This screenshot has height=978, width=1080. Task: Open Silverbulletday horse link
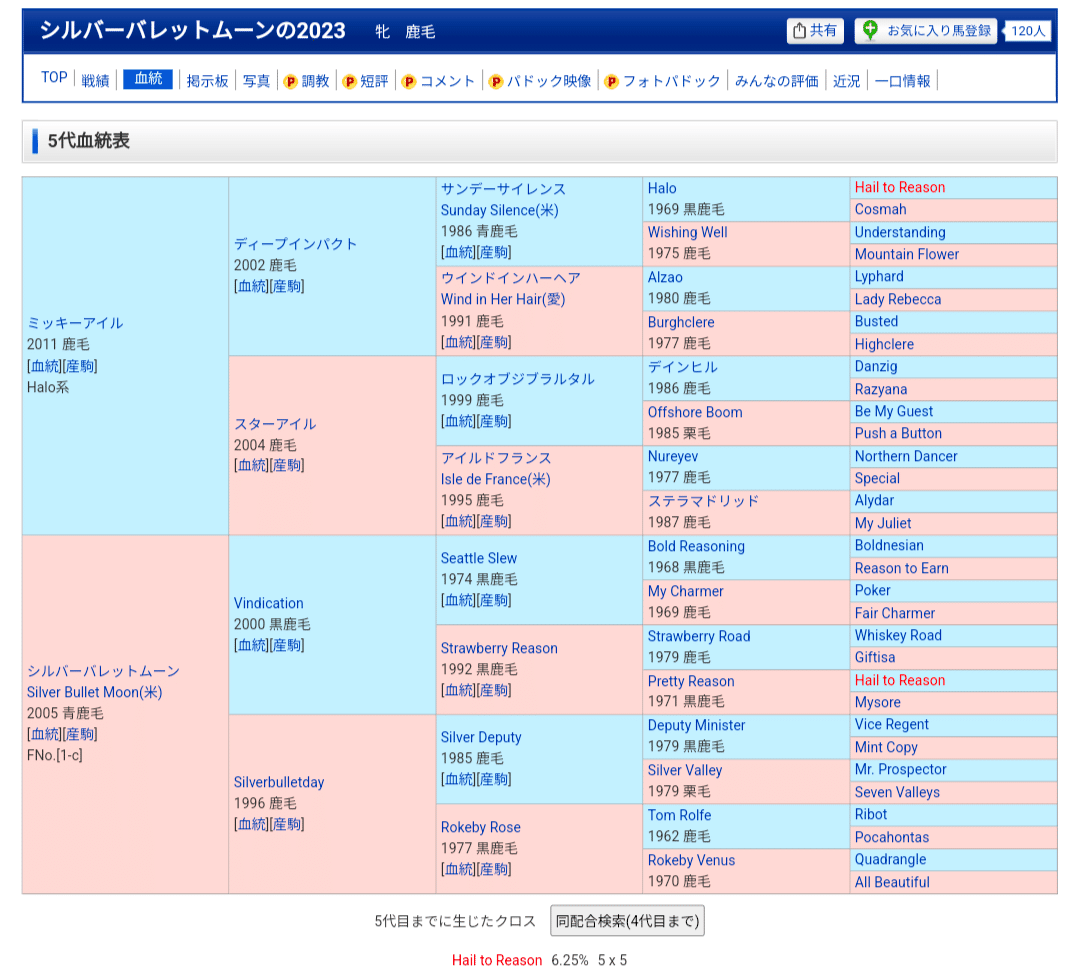tap(279, 782)
